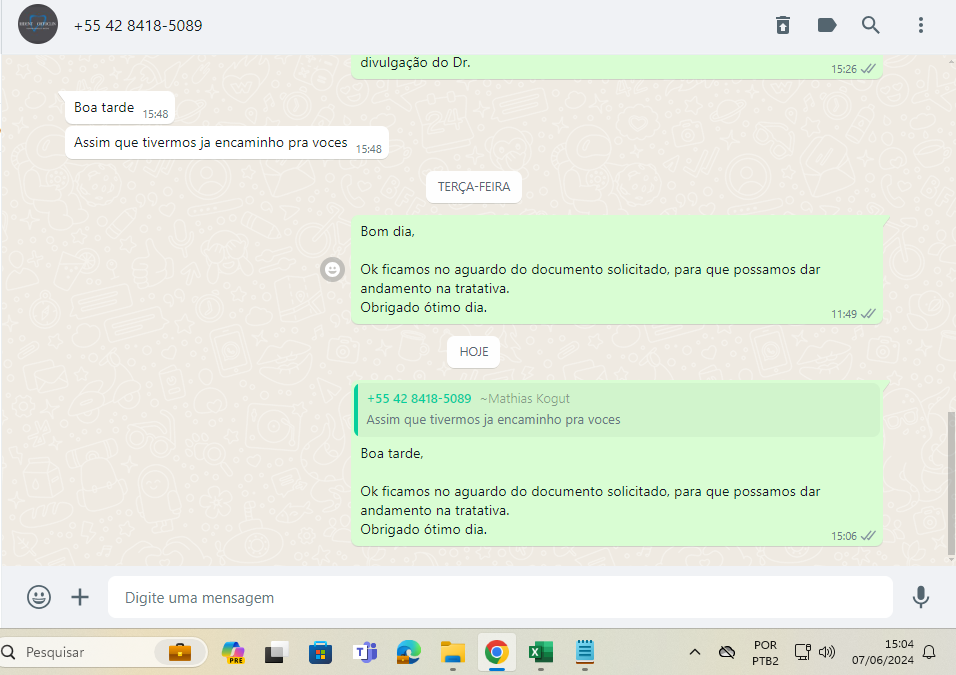Screen dimensions: 956x675
Task: Click the "Digite uma mensagem" input field
Action: (500, 597)
